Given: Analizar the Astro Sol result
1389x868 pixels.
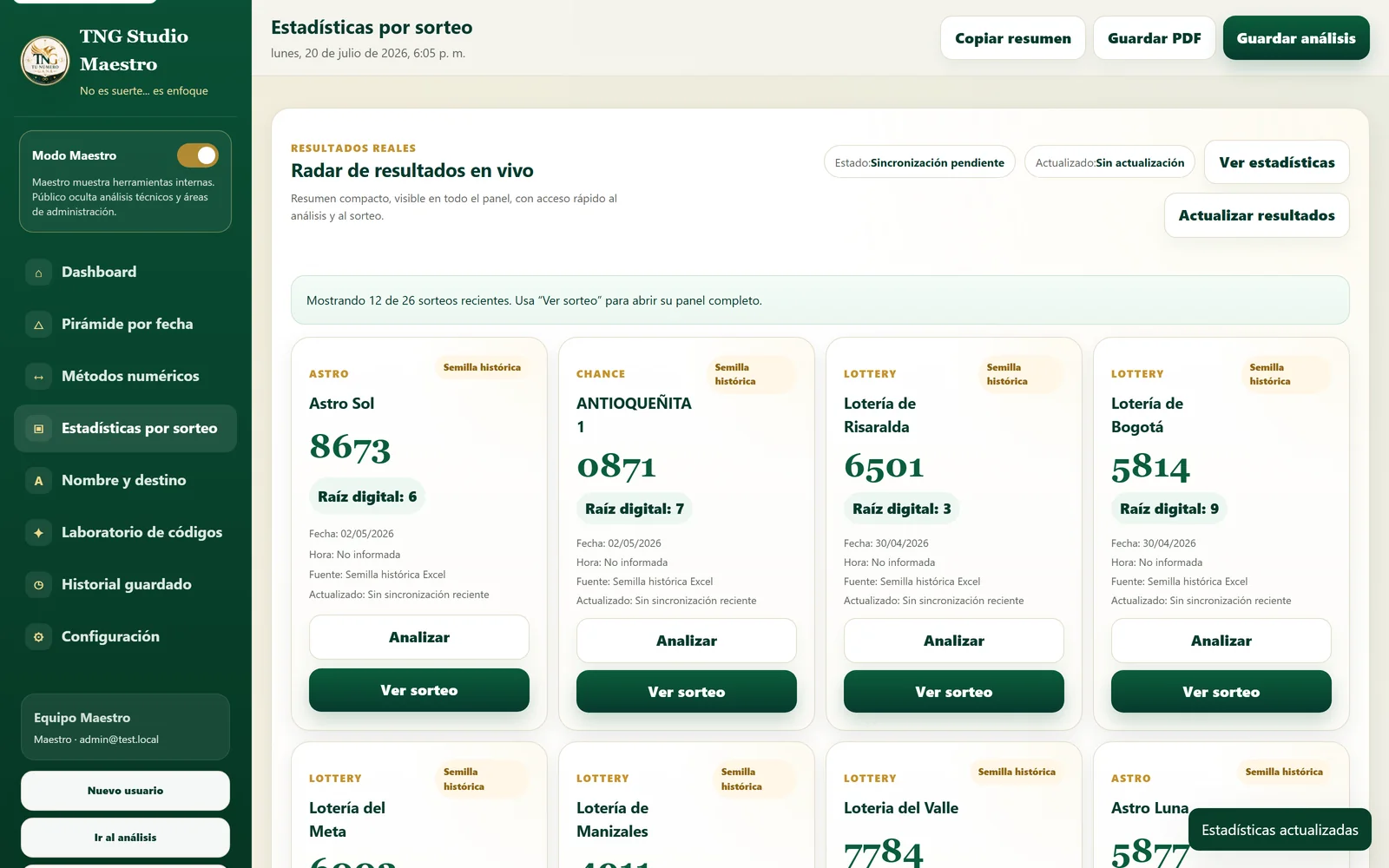Looking at the screenshot, I should [419, 637].
